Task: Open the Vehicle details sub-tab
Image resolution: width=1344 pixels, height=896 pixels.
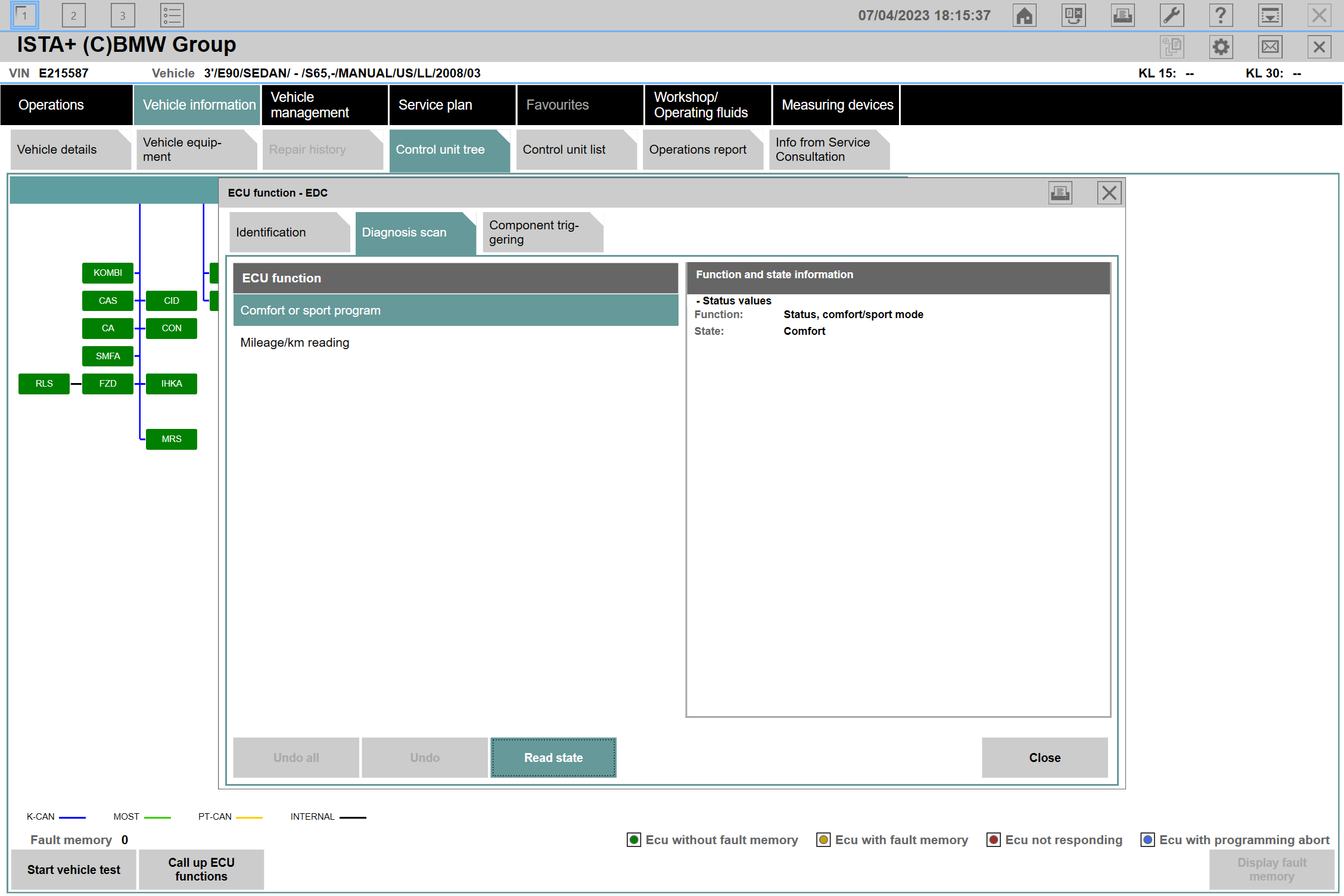Action: pos(71,150)
